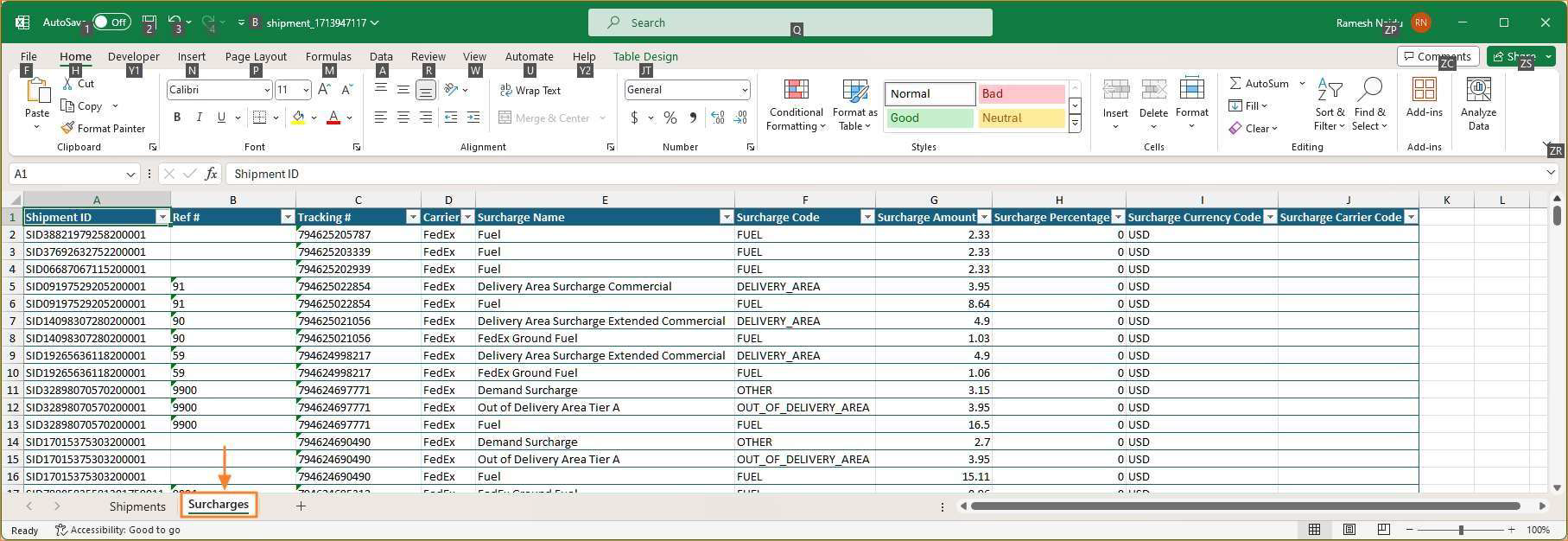Viewport: 1568px width, 541px height.
Task: Increase indent icon
Action: pyautogui.click(x=473, y=118)
